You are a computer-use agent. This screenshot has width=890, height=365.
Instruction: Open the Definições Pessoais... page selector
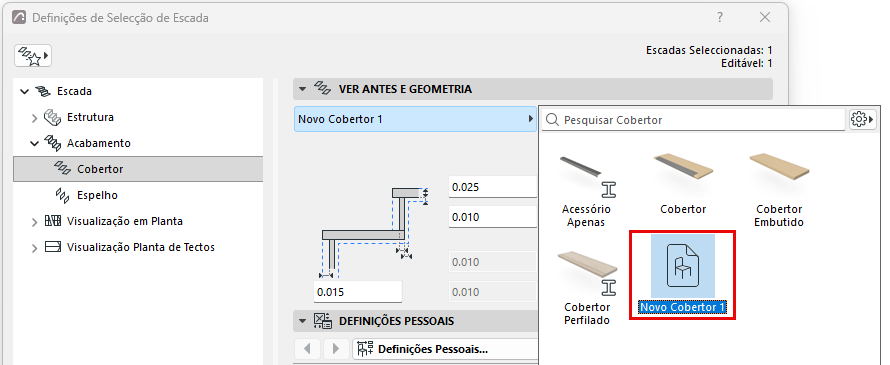point(444,349)
